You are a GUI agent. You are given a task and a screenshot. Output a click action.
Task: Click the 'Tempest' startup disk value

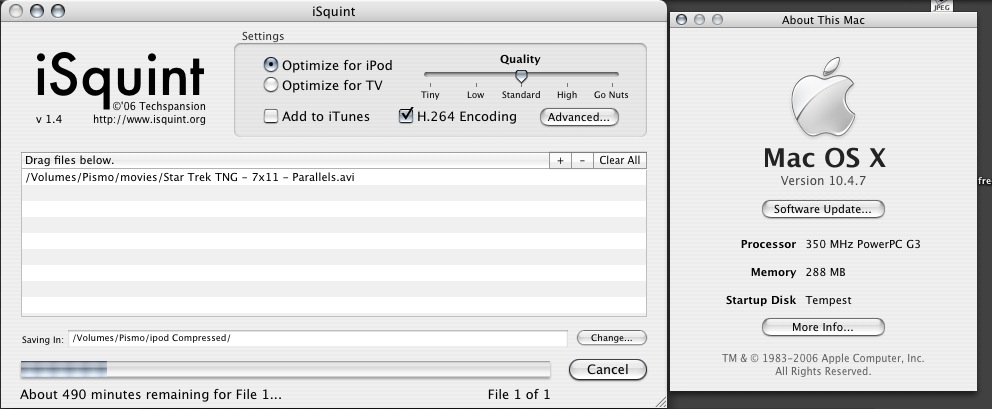pyautogui.click(x=829, y=300)
